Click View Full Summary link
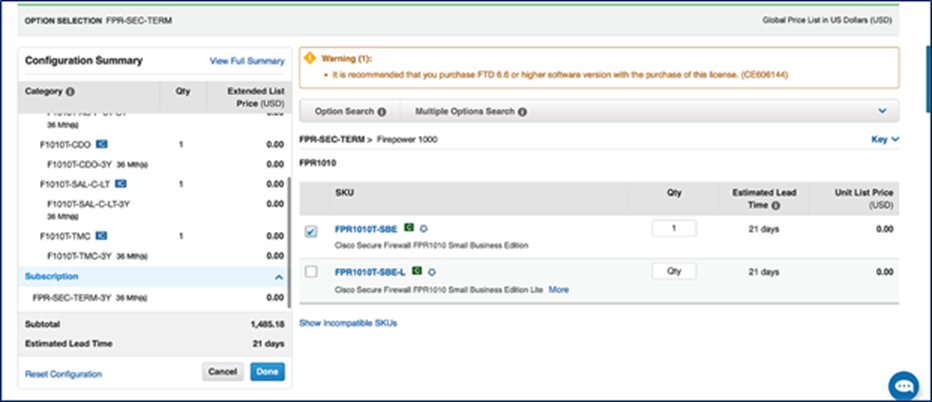 click(x=247, y=61)
